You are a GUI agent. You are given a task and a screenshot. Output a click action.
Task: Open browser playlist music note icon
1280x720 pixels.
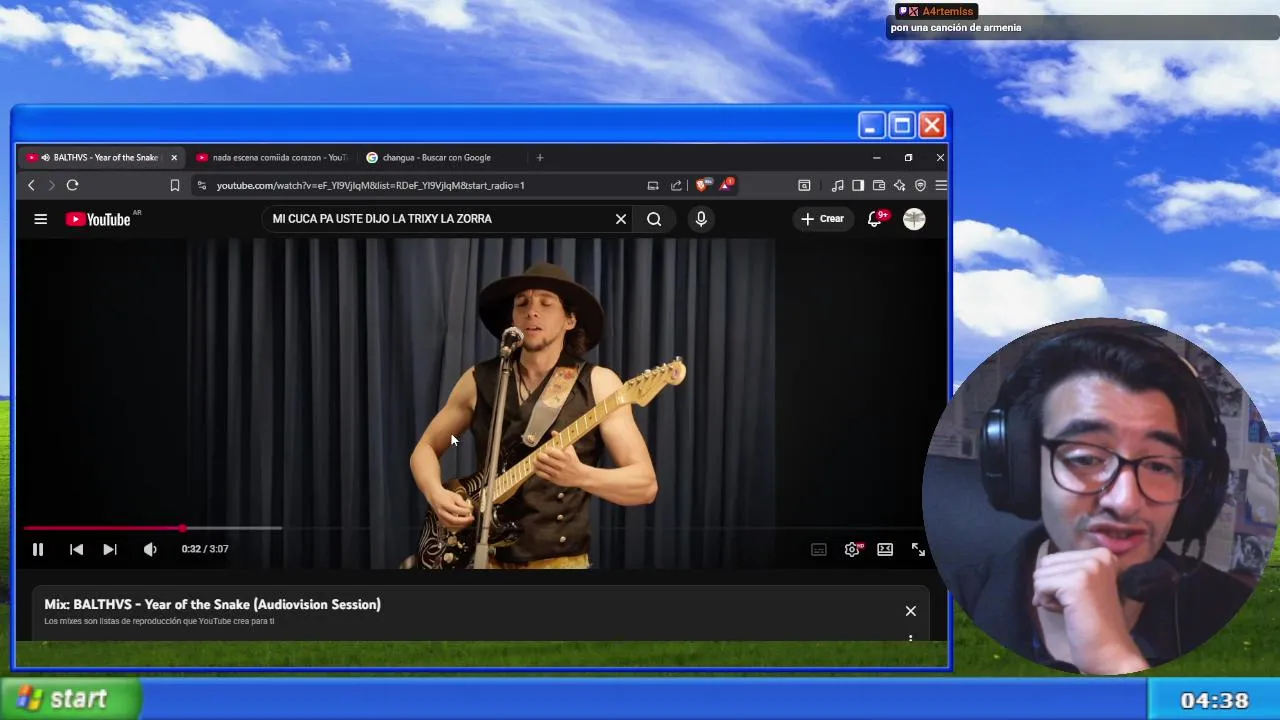click(x=838, y=185)
